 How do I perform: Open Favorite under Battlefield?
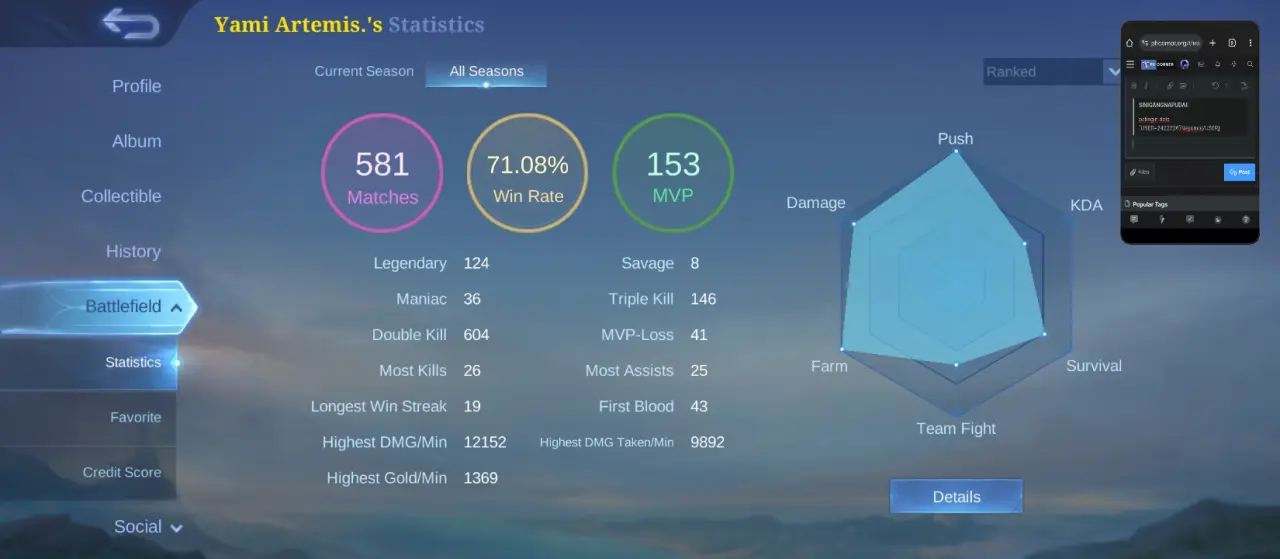point(135,417)
